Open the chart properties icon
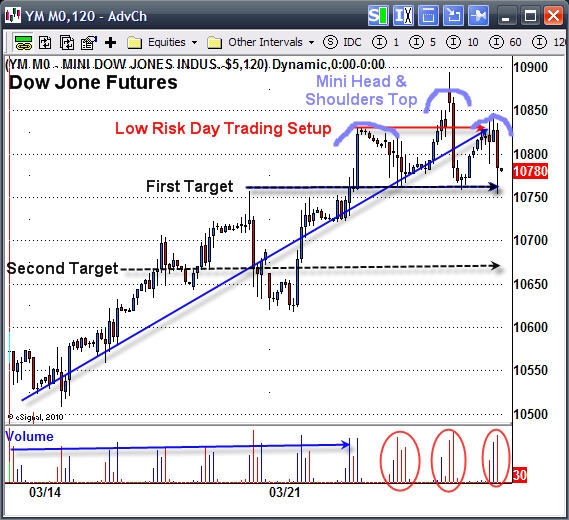This screenshot has width=569, height=520. [x=89, y=43]
